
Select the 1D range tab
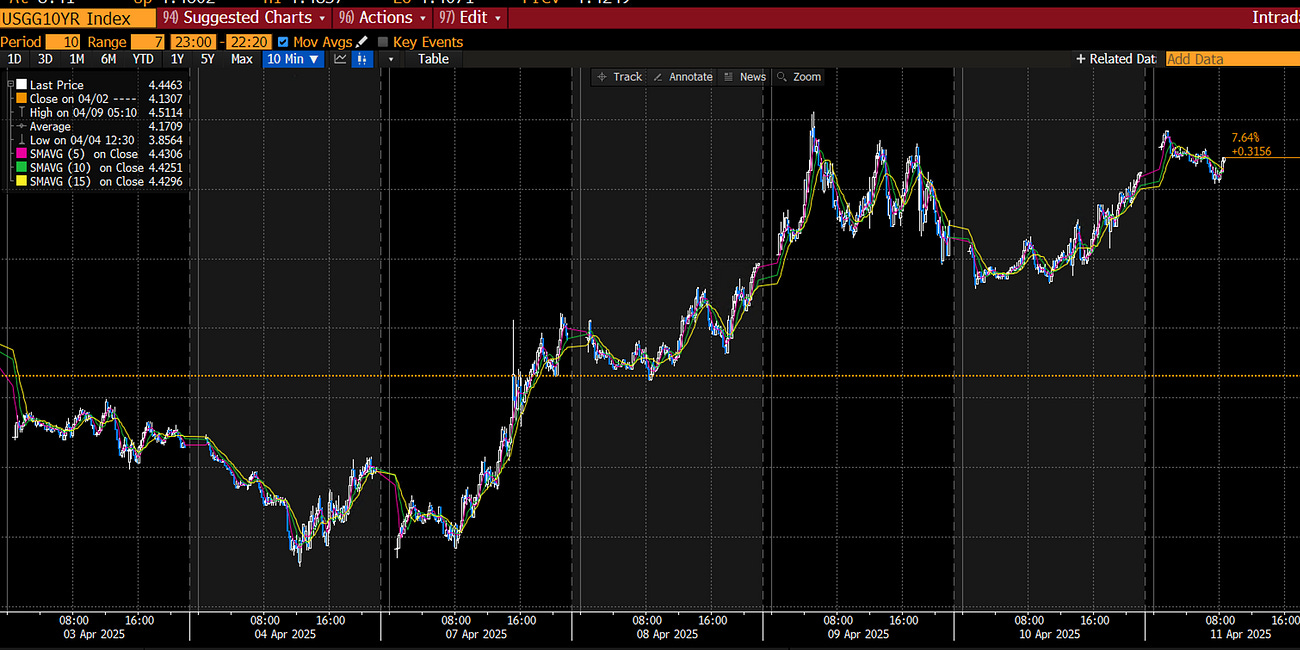point(14,59)
